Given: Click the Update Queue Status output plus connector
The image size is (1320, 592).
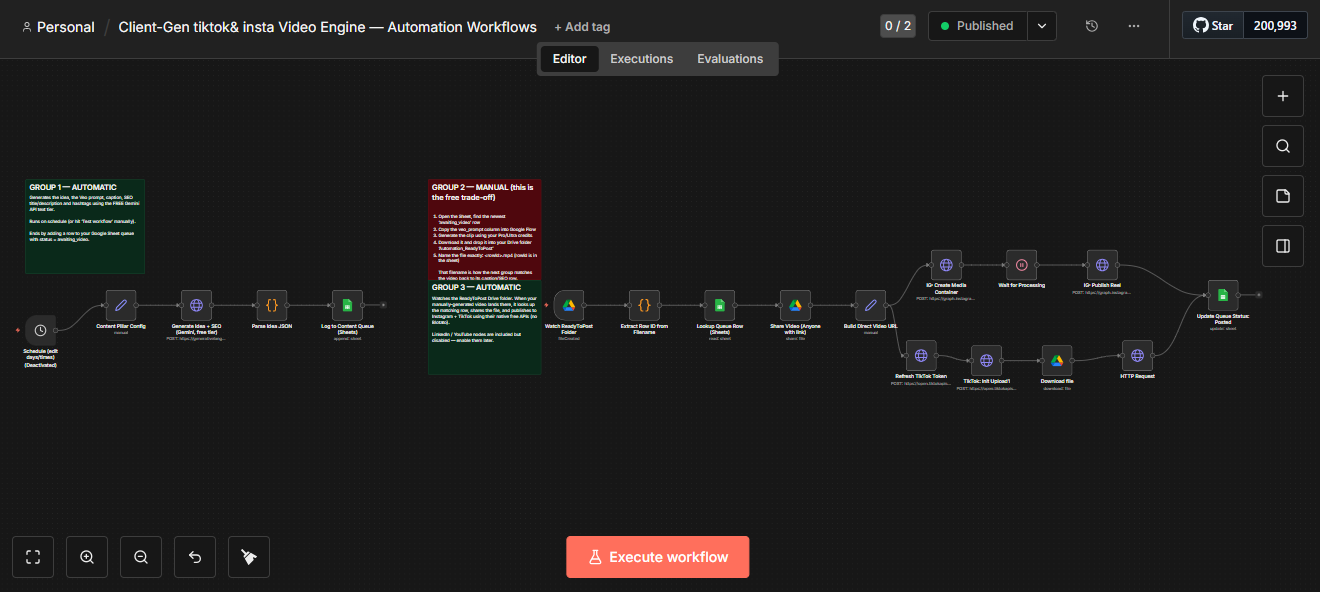Looking at the screenshot, I should 1259,295.
